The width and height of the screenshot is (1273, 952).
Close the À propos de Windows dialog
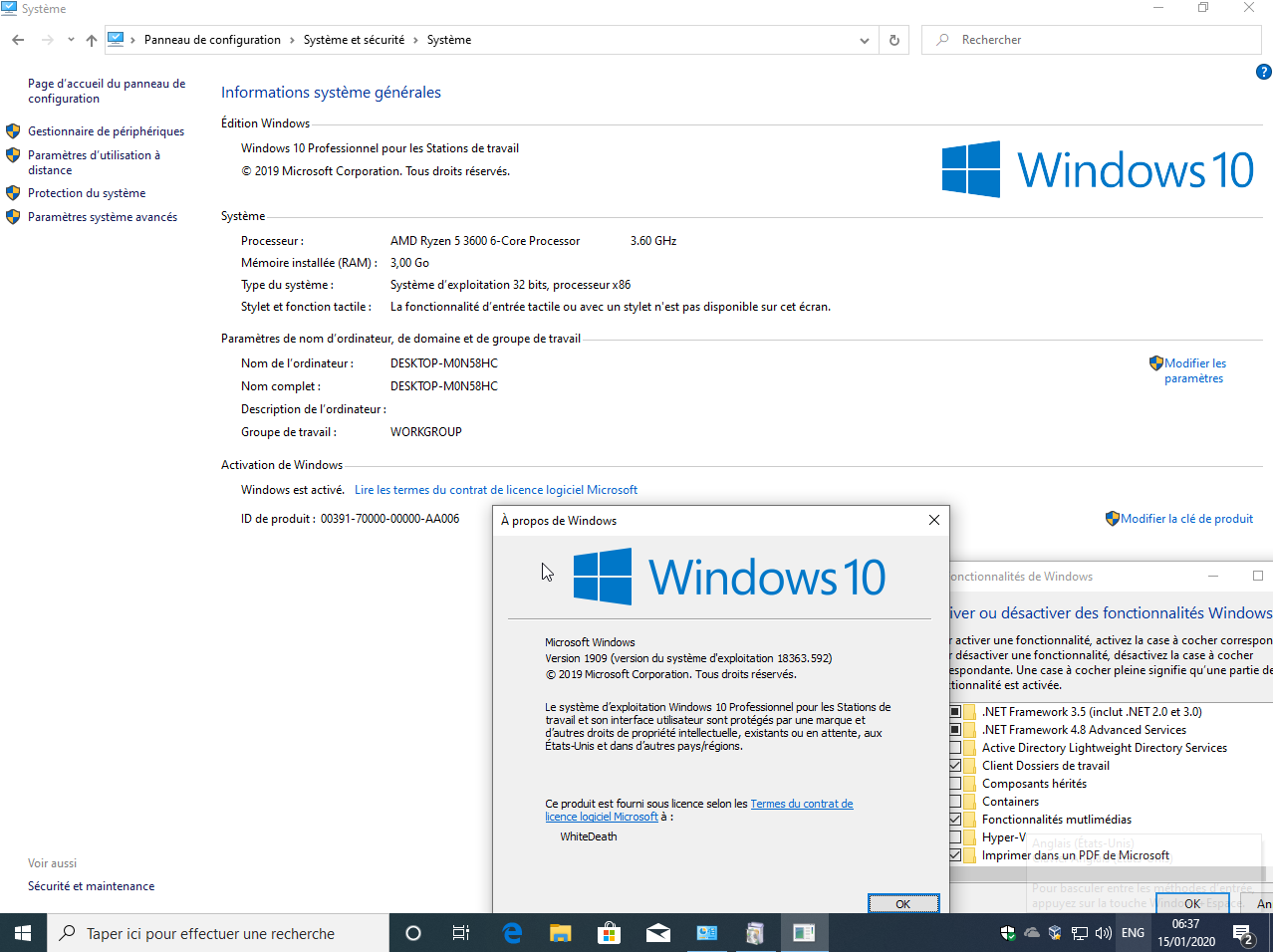(934, 520)
